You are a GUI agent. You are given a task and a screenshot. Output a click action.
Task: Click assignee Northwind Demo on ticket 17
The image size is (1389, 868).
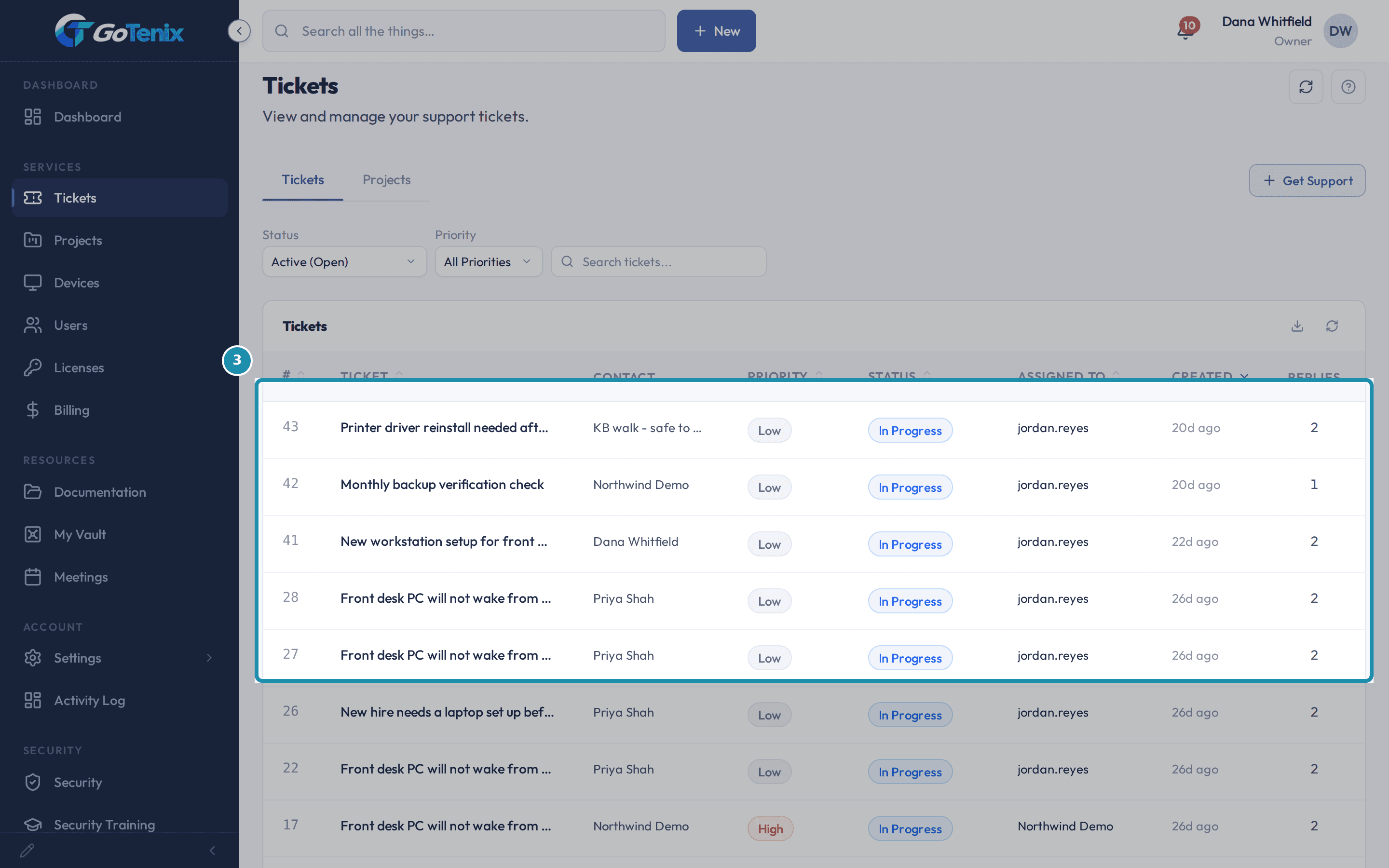1065,826
